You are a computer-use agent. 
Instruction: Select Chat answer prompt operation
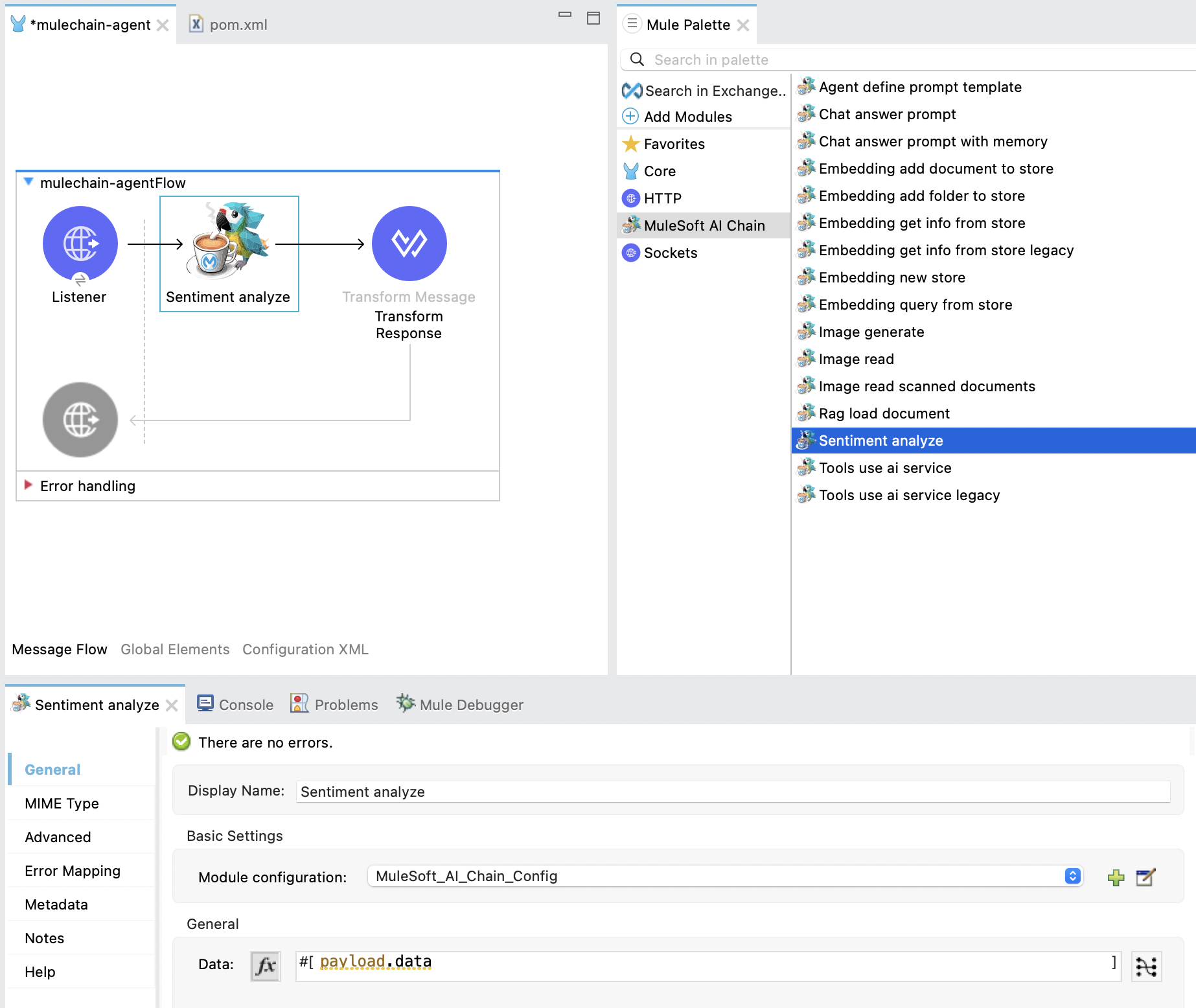877,114
